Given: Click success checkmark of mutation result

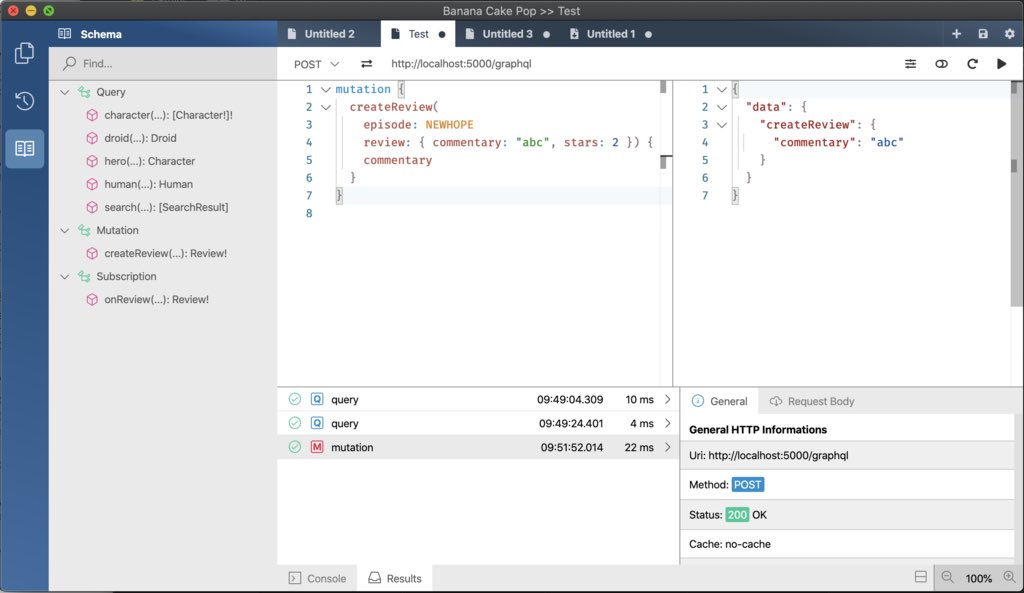Looking at the screenshot, I should click(x=295, y=447).
